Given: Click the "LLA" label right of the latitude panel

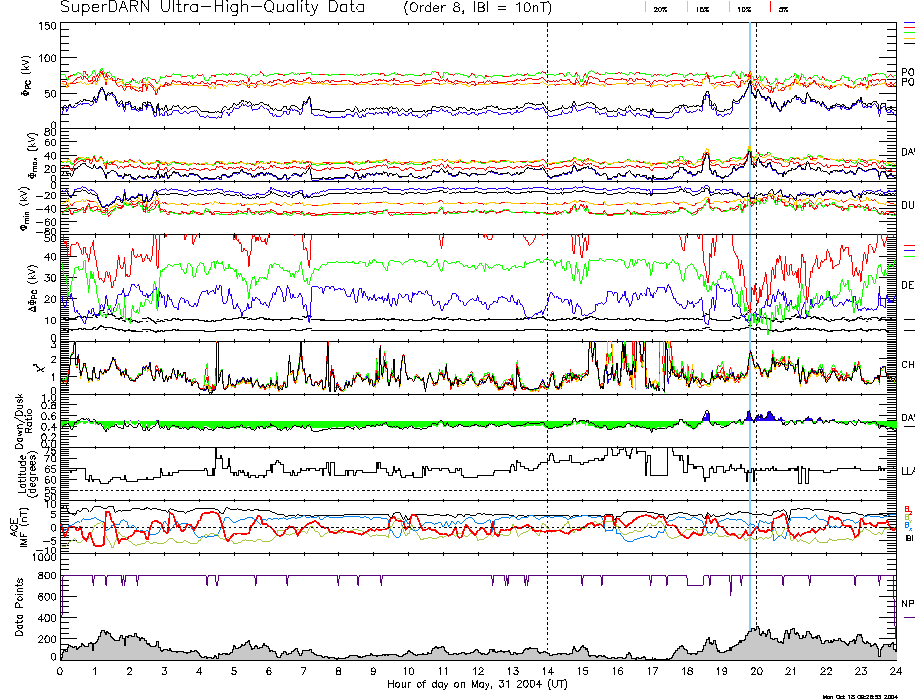Looking at the screenshot, I should tap(907, 471).
